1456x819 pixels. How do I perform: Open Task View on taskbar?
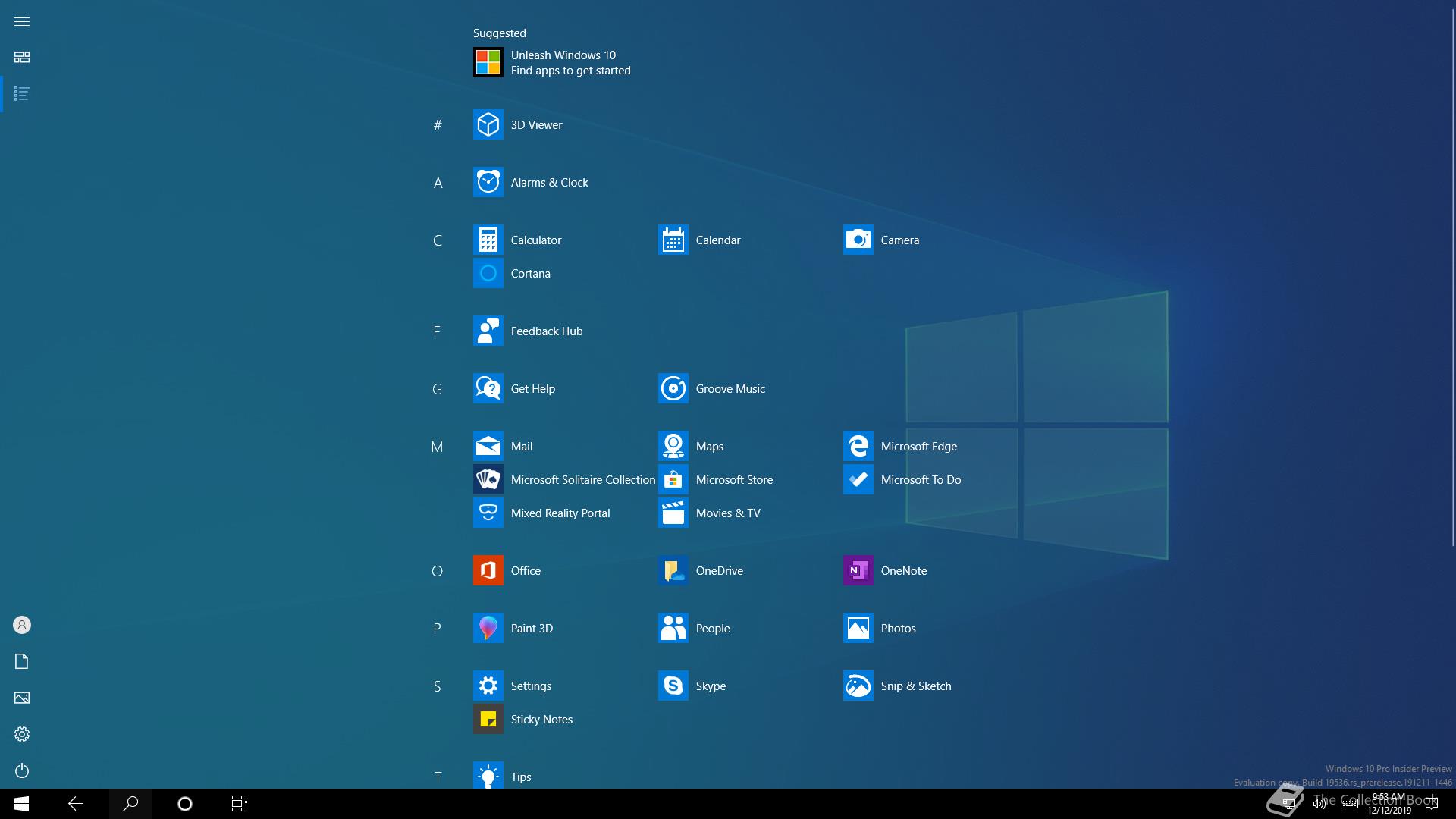coord(240,804)
